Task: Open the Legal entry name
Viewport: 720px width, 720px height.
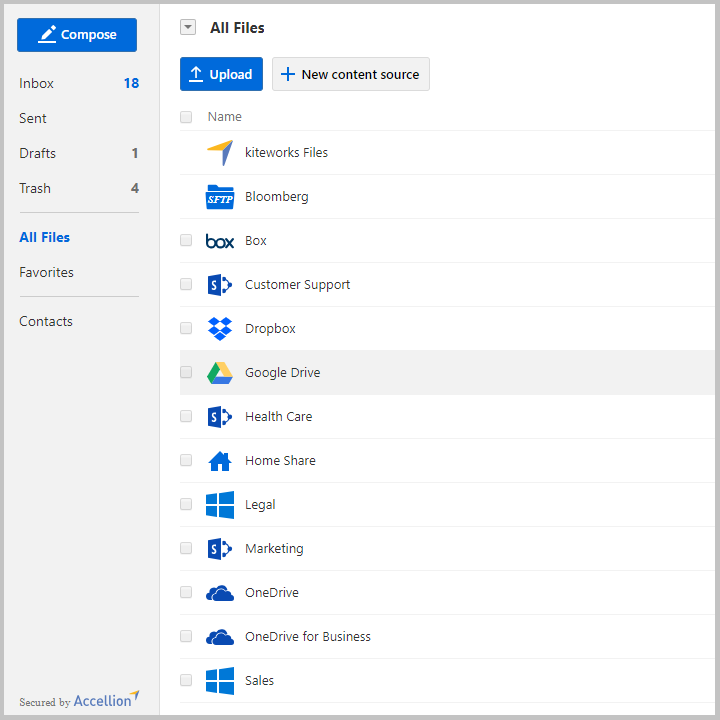Action: [x=260, y=505]
